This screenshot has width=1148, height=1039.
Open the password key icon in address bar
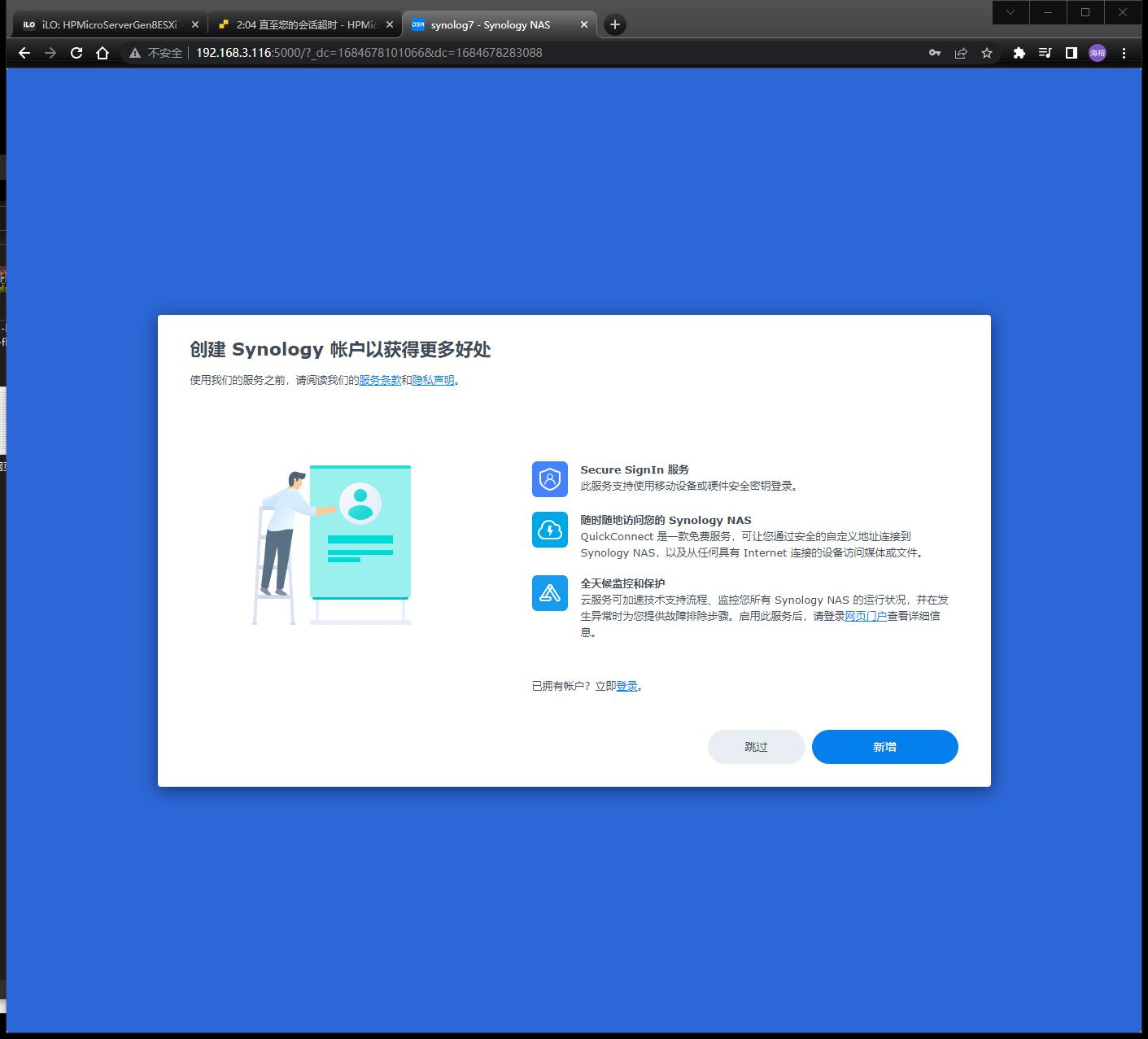[x=933, y=52]
